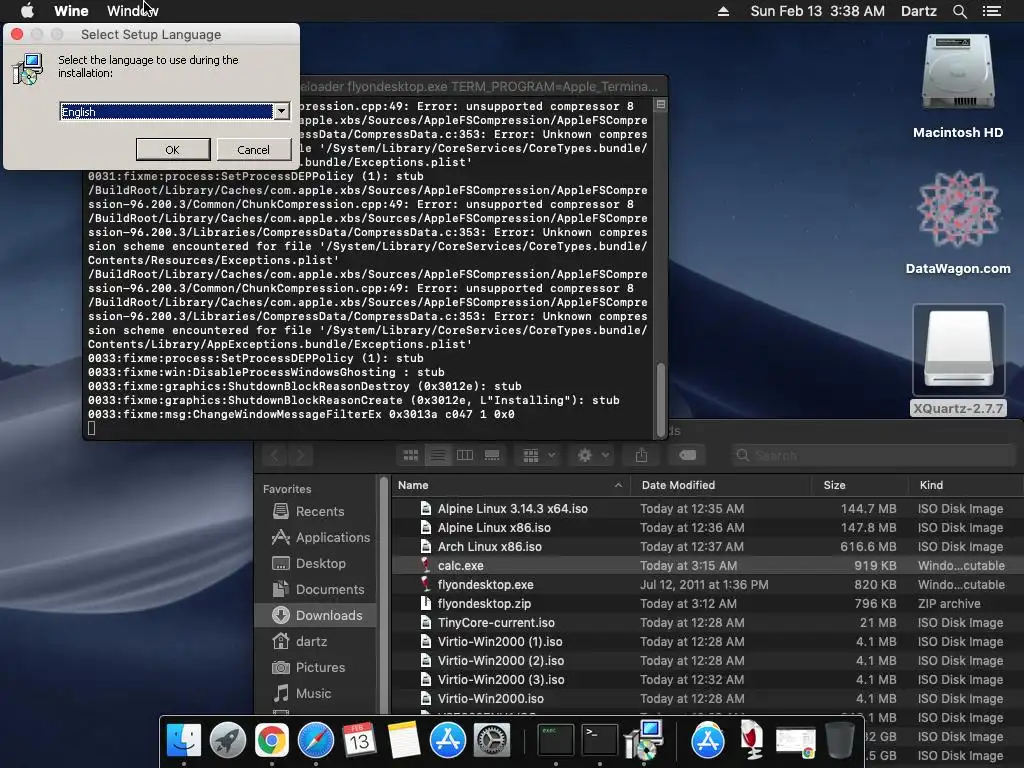Open Notification Center list icon
This screenshot has height=768, width=1024.
(x=992, y=11)
